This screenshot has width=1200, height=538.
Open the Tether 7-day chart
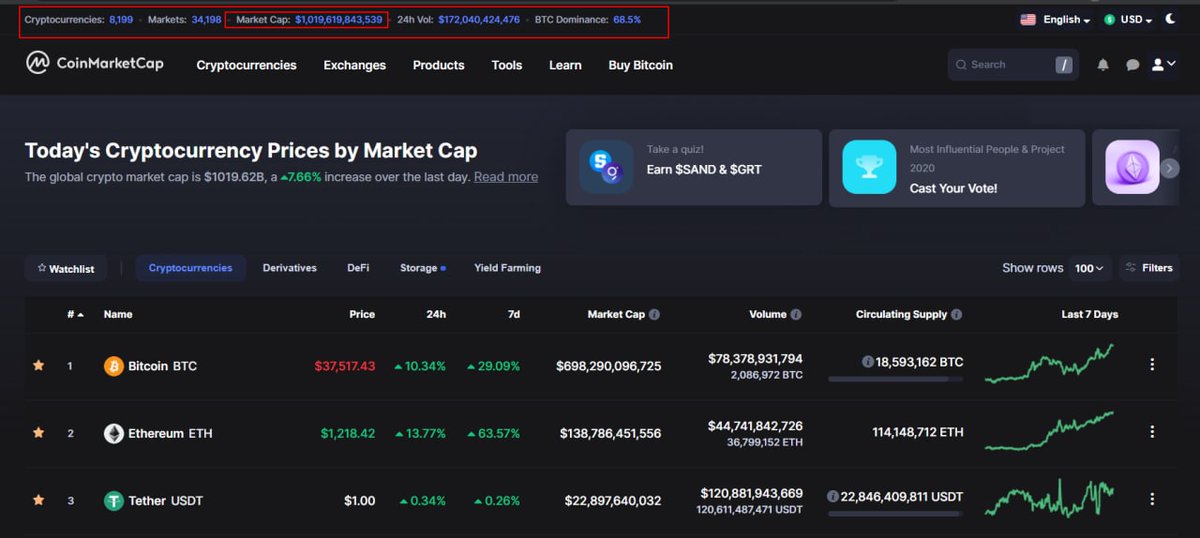(x=1049, y=497)
